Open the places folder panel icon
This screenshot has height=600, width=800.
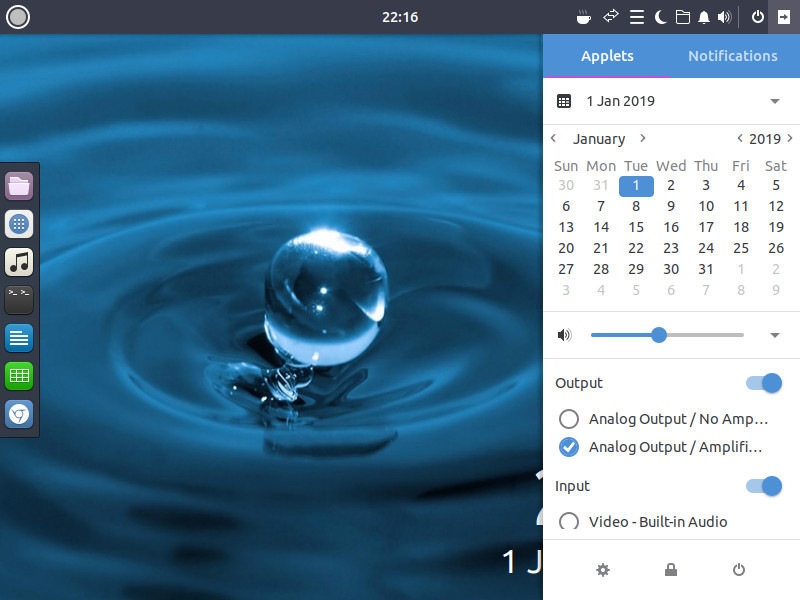[683, 17]
